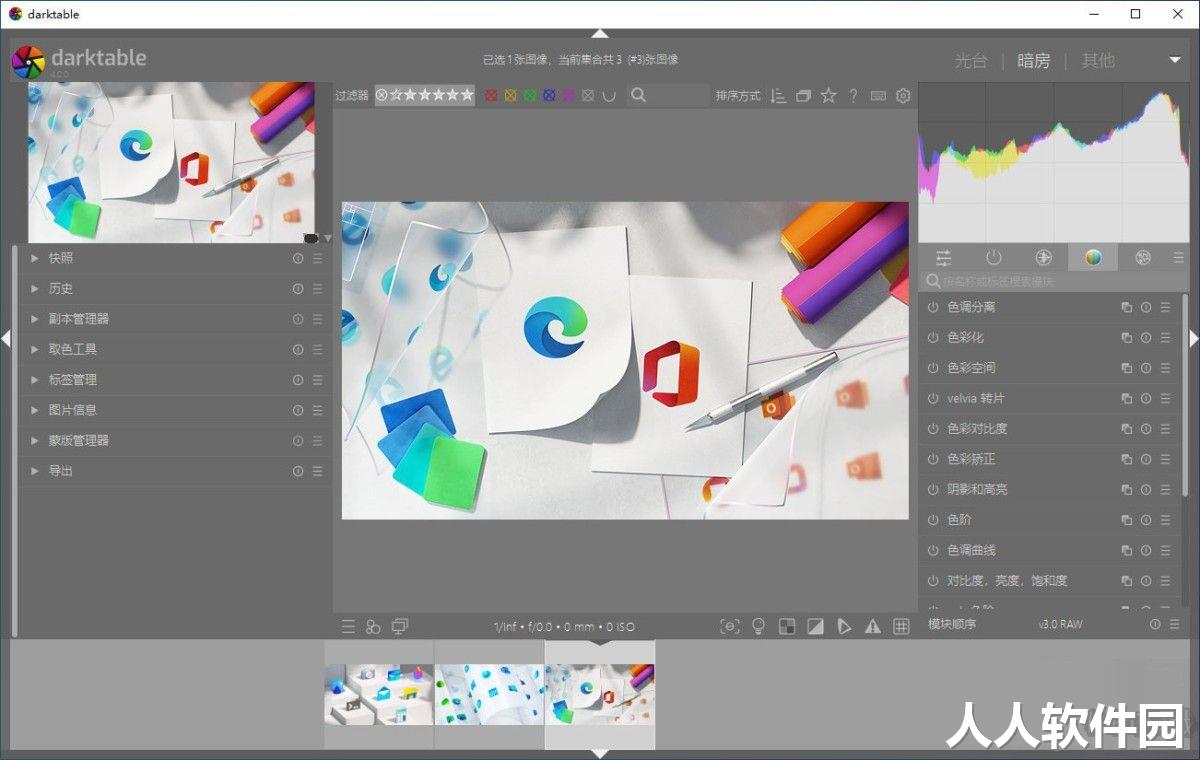Filter by red color label
The image size is (1200, 760).
click(491, 96)
